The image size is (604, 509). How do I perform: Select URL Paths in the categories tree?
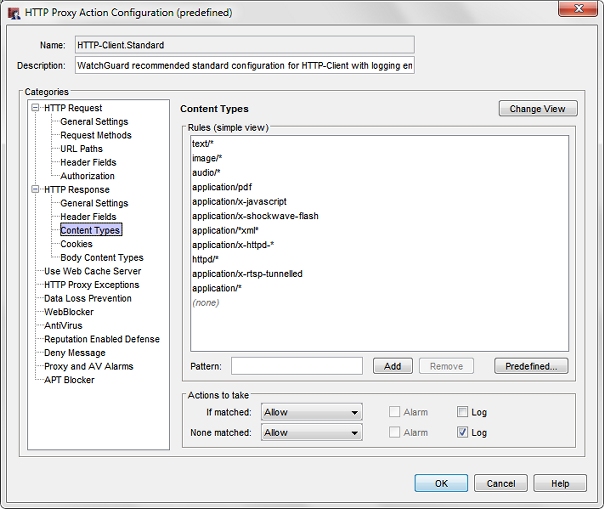click(x=81, y=149)
